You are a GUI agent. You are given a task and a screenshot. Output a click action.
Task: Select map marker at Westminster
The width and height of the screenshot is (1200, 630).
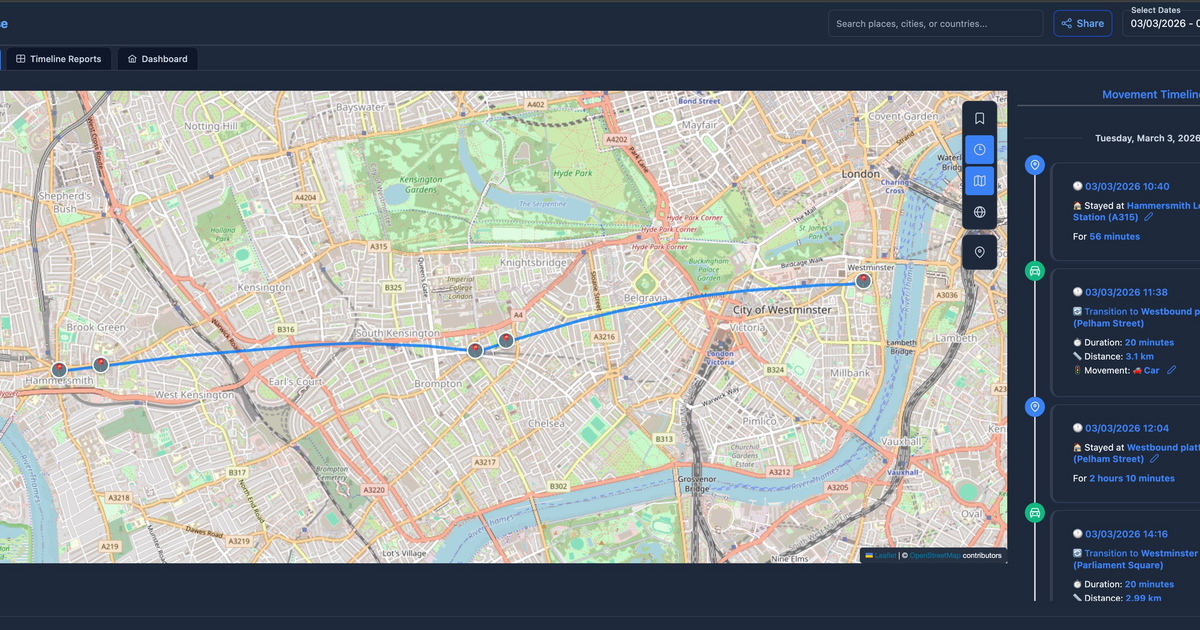(863, 282)
